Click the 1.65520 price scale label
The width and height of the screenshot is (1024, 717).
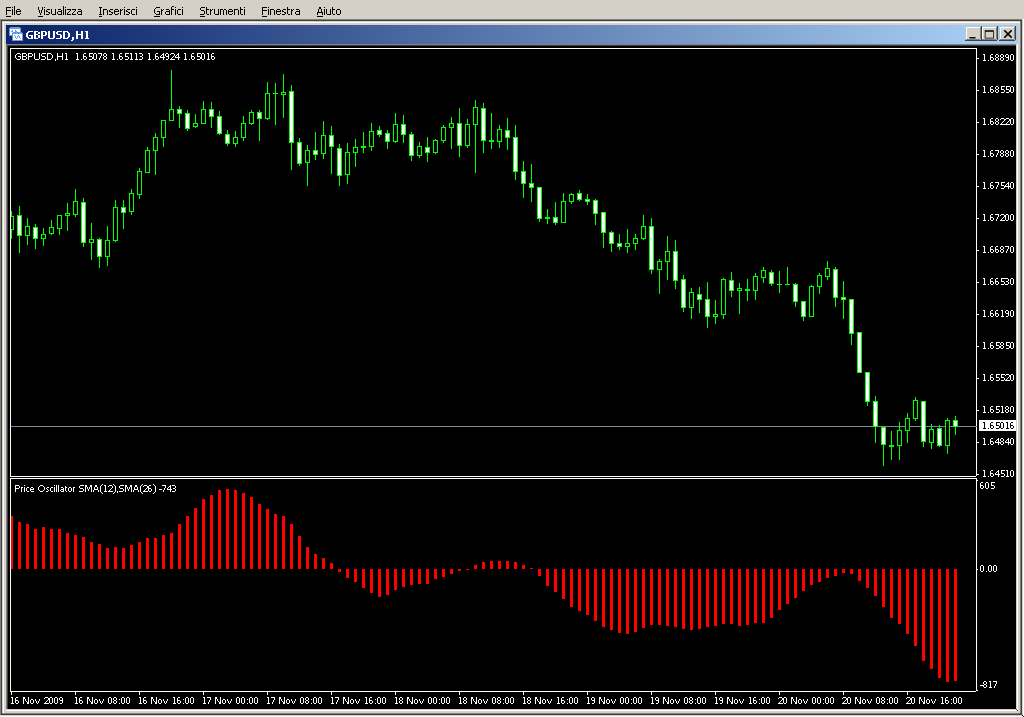[x=999, y=377]
